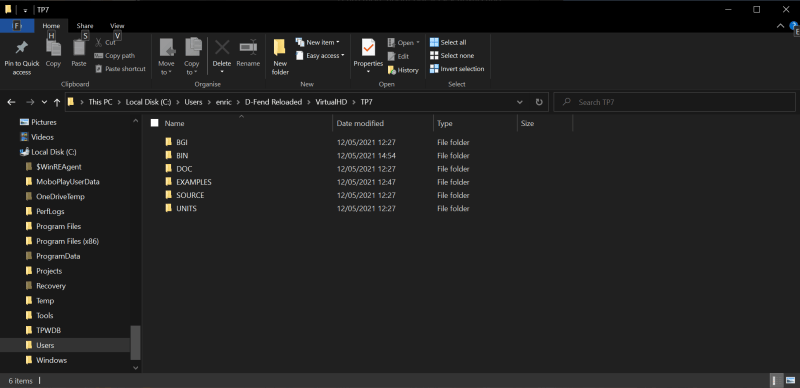The height and width of the screenshot is (388, 800).
Task: Click Invert selection
Action: click(457, 69)
